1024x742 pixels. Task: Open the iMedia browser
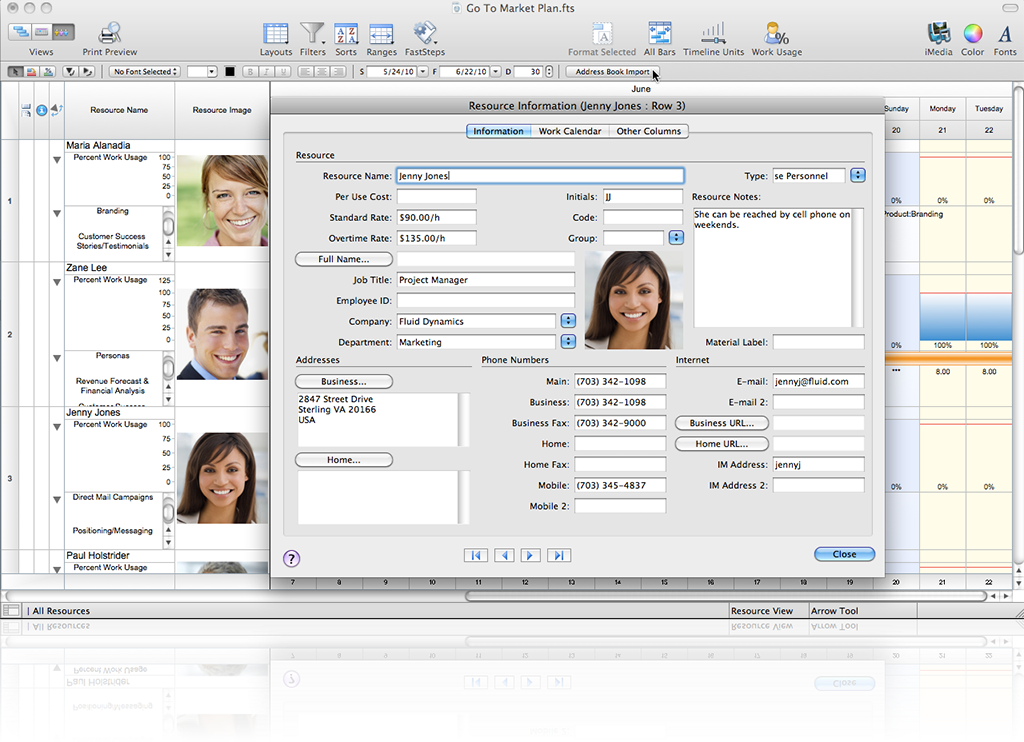(x=938, y=33)
